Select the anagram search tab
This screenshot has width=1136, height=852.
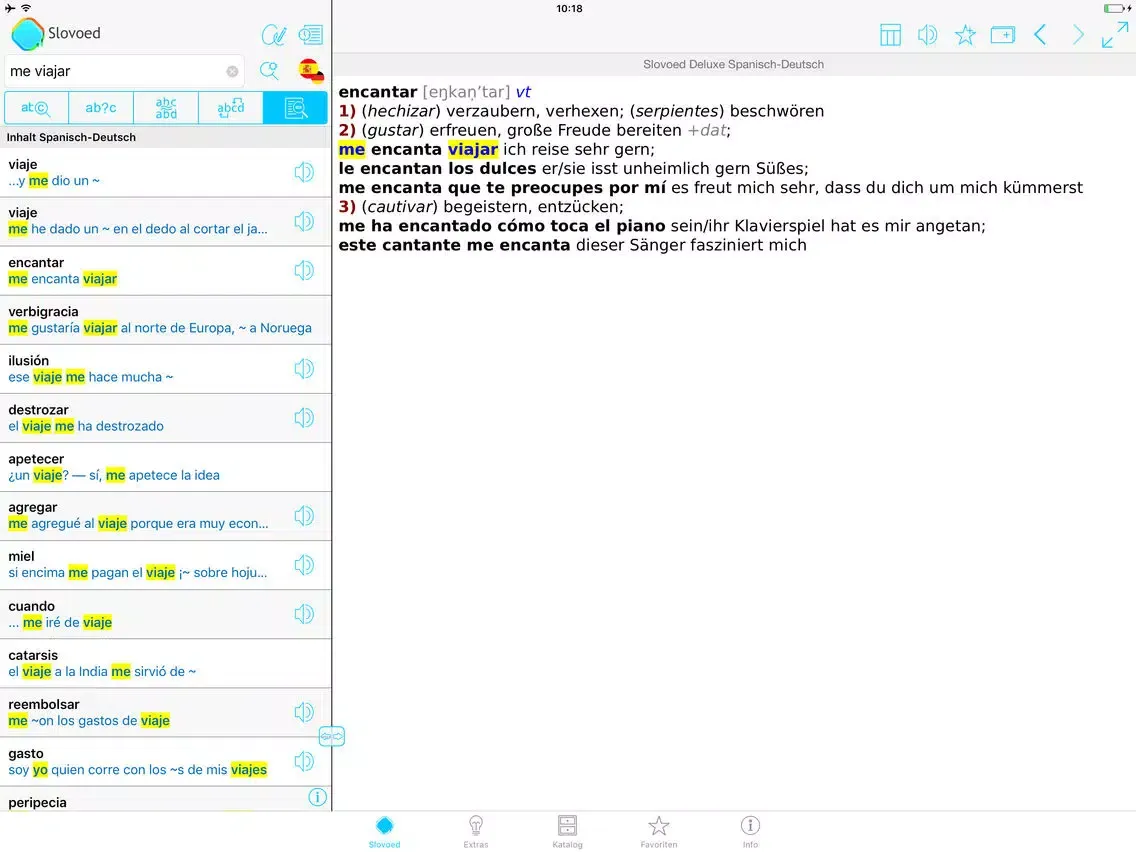click(x=230, y=108)
